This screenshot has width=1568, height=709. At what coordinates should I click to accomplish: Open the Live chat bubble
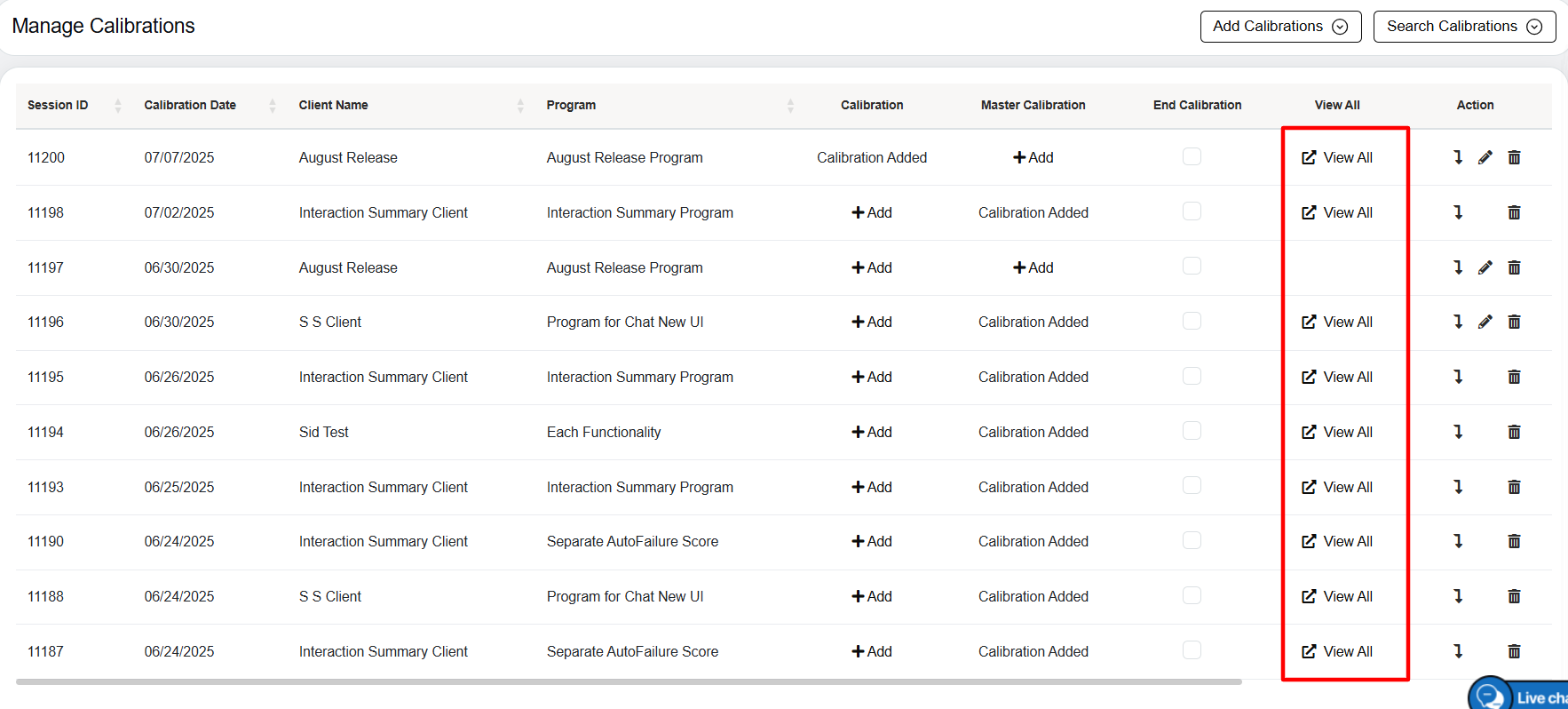tap(1518, 695)
